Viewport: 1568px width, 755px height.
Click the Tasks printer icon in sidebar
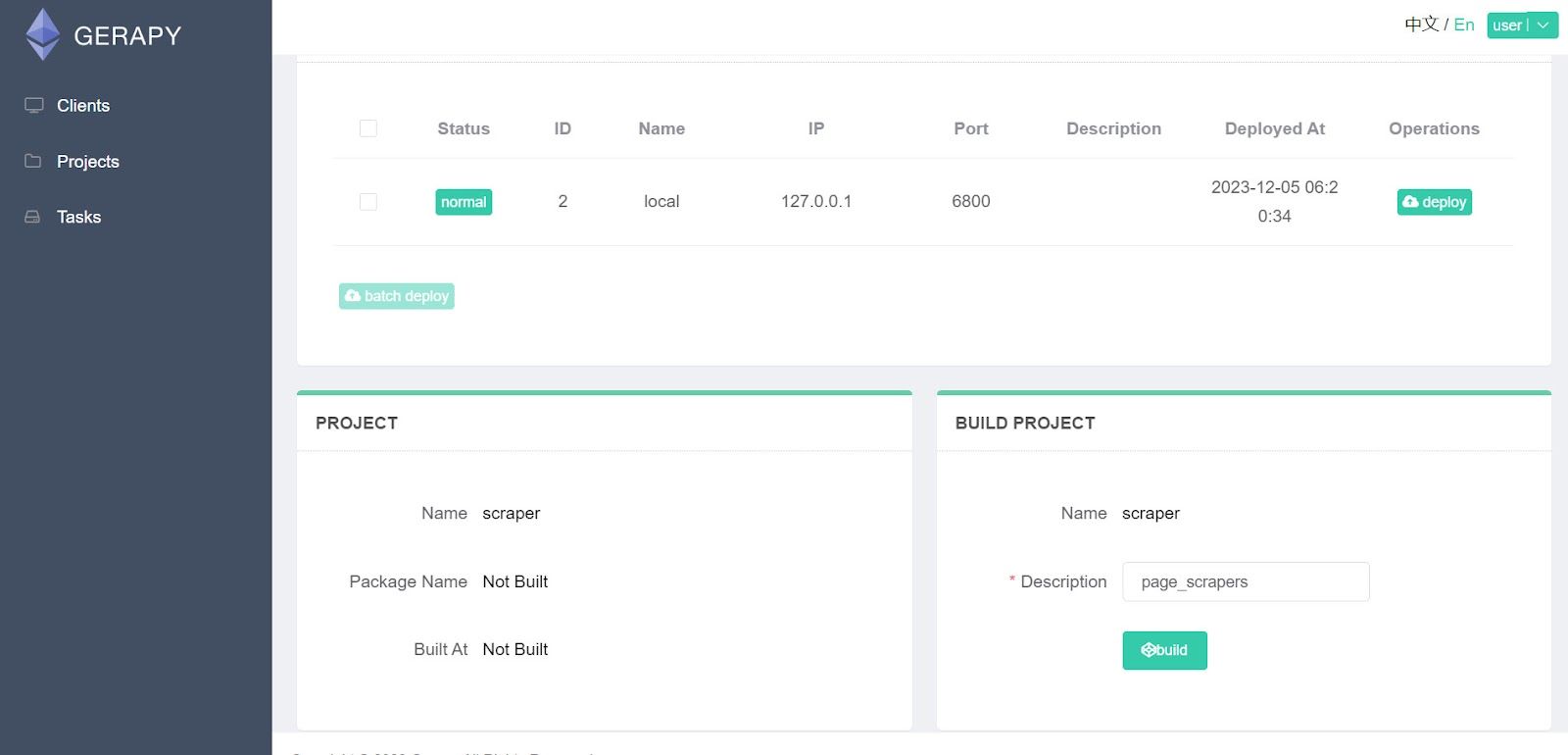point(32,217)
